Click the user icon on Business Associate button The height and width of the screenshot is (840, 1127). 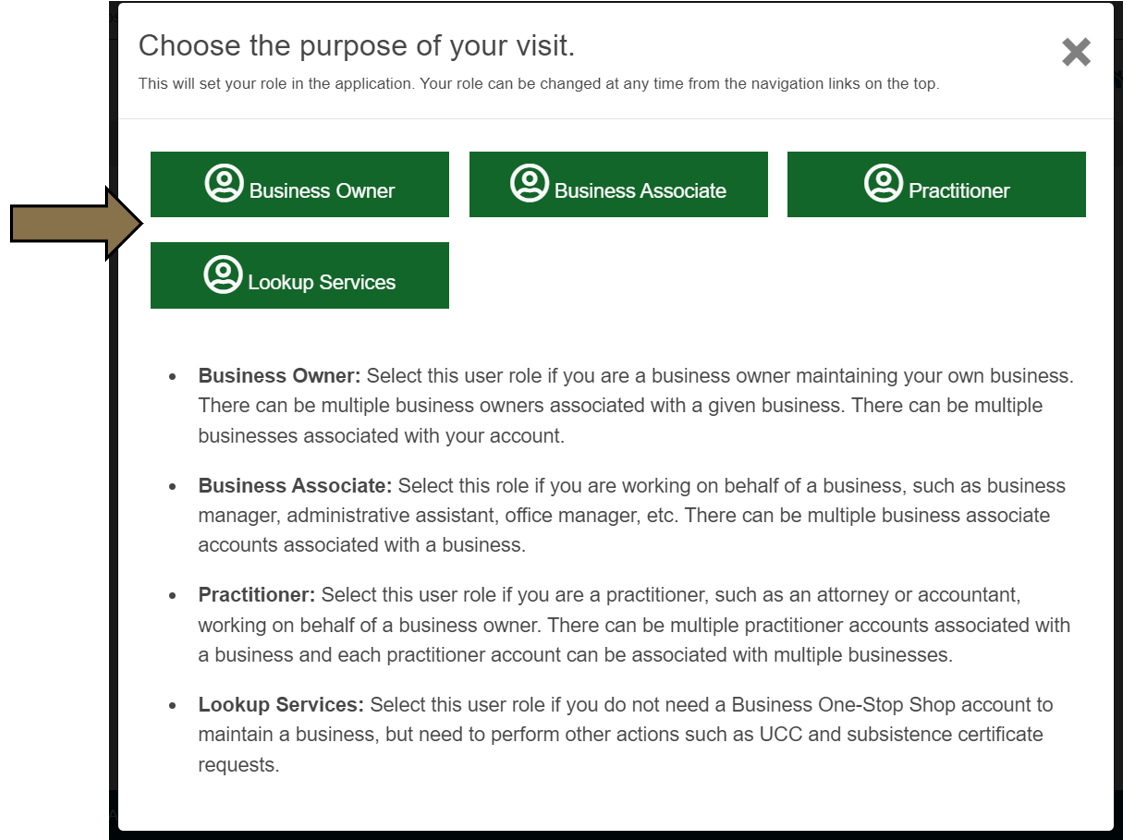point(530,183)
